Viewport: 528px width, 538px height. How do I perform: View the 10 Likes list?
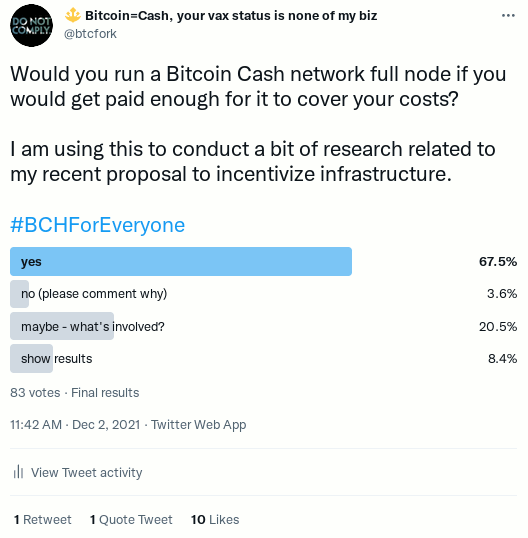pyautogui.click(x=215, y=519)
